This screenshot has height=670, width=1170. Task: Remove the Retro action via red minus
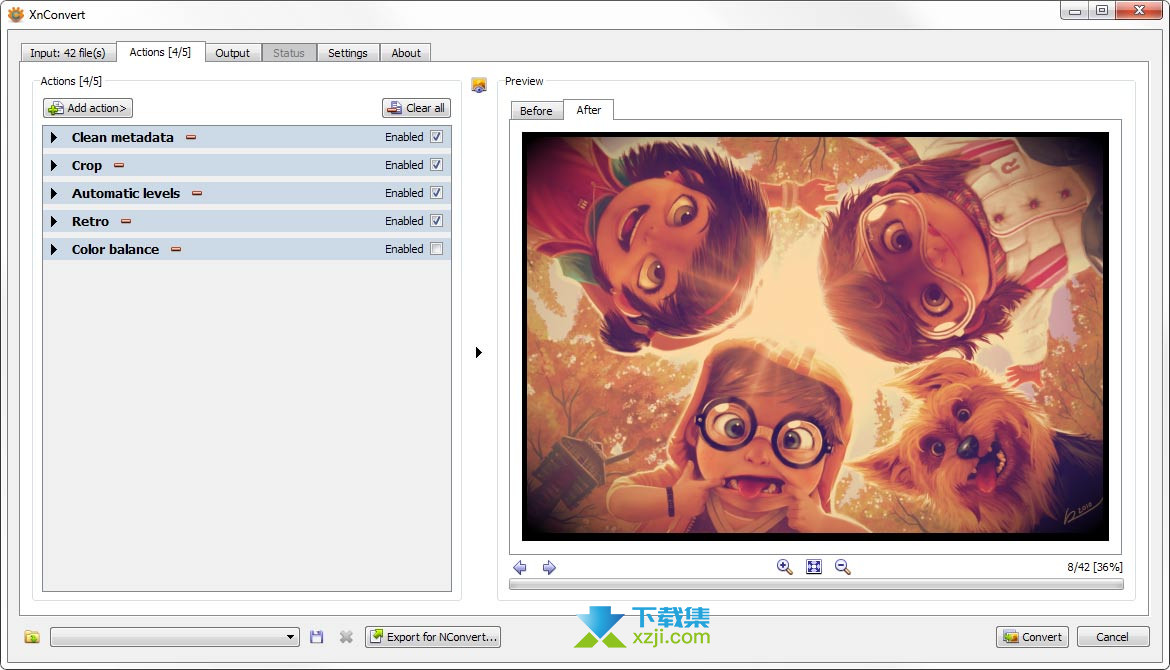pos(126,221)
